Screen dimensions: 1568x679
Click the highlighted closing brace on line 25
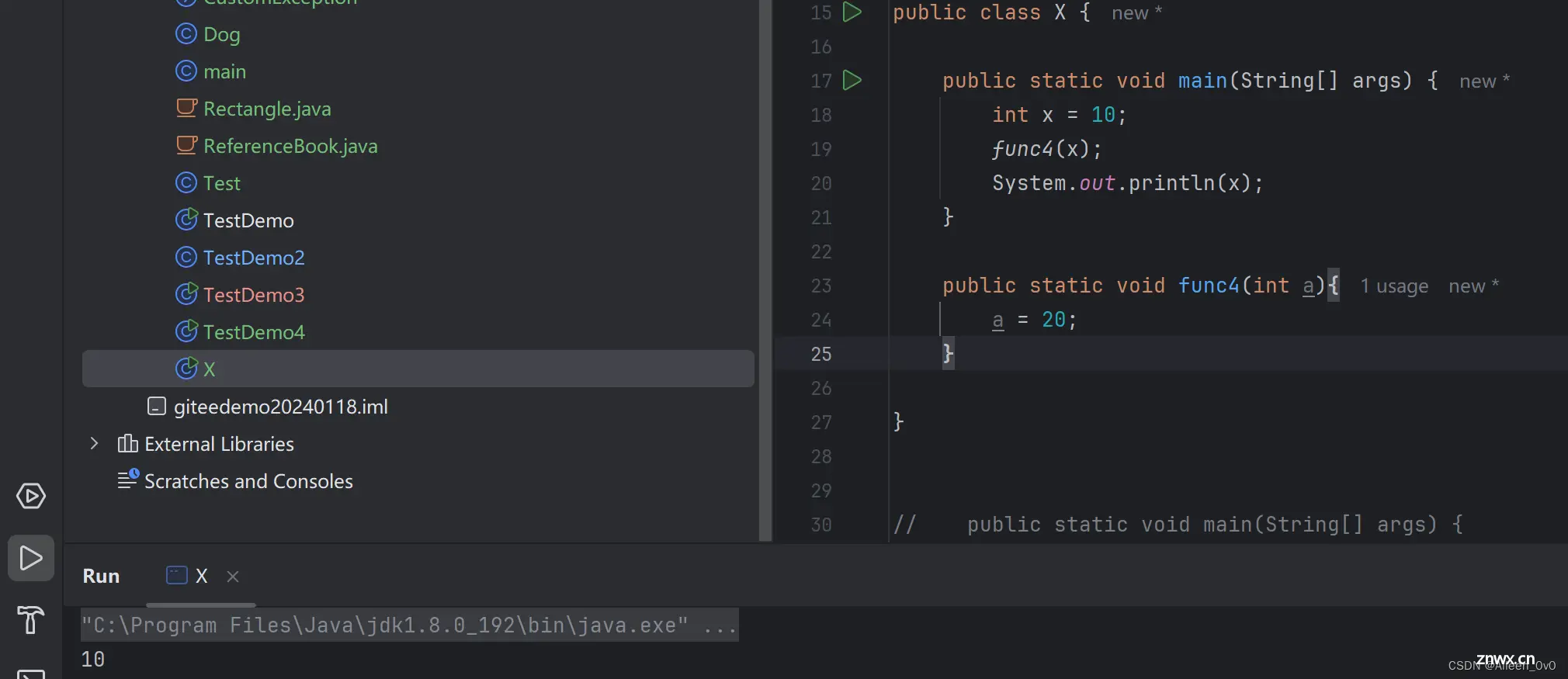click(948, 354)
